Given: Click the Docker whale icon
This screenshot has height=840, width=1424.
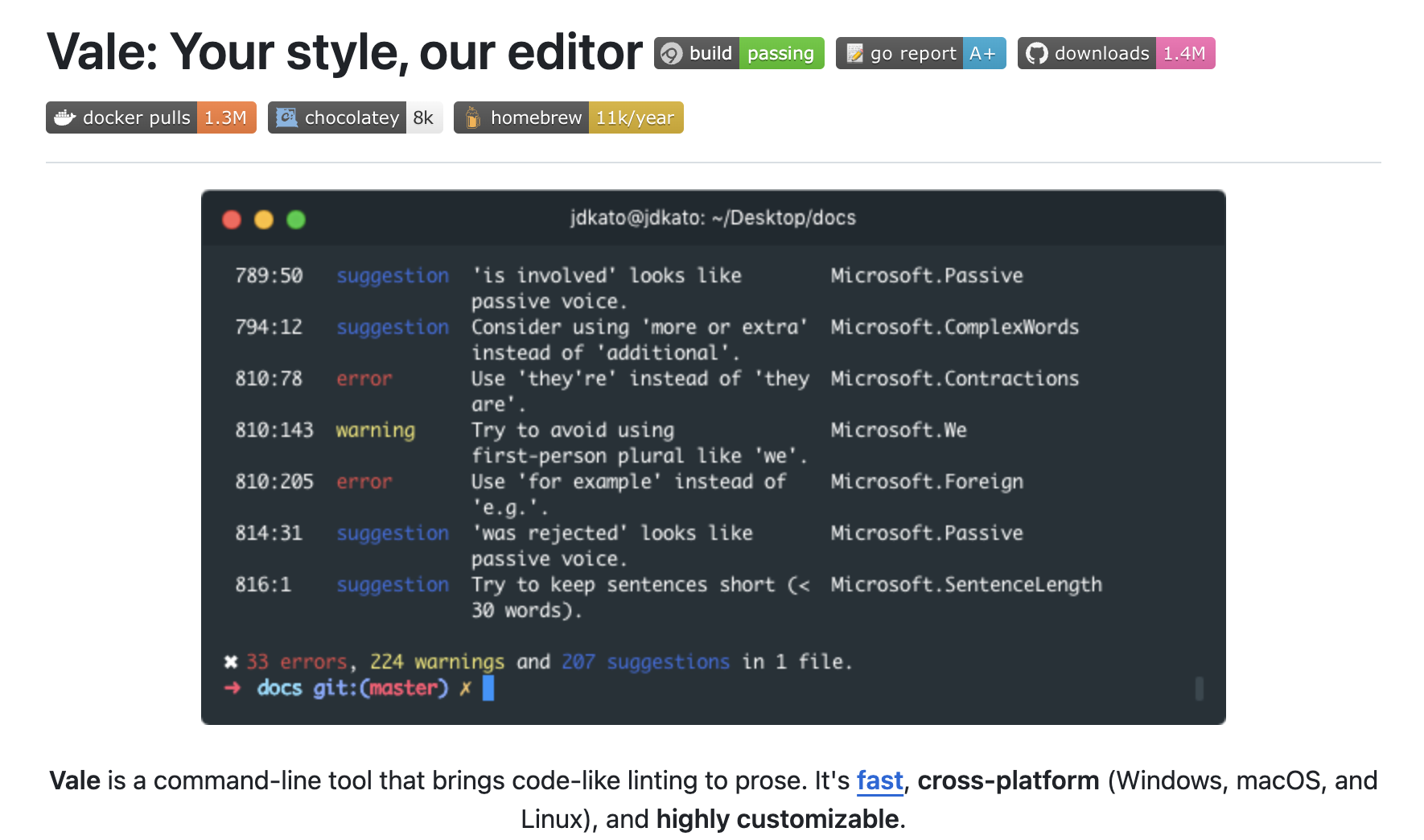Looking at the screenshot, I should point(64,118).
